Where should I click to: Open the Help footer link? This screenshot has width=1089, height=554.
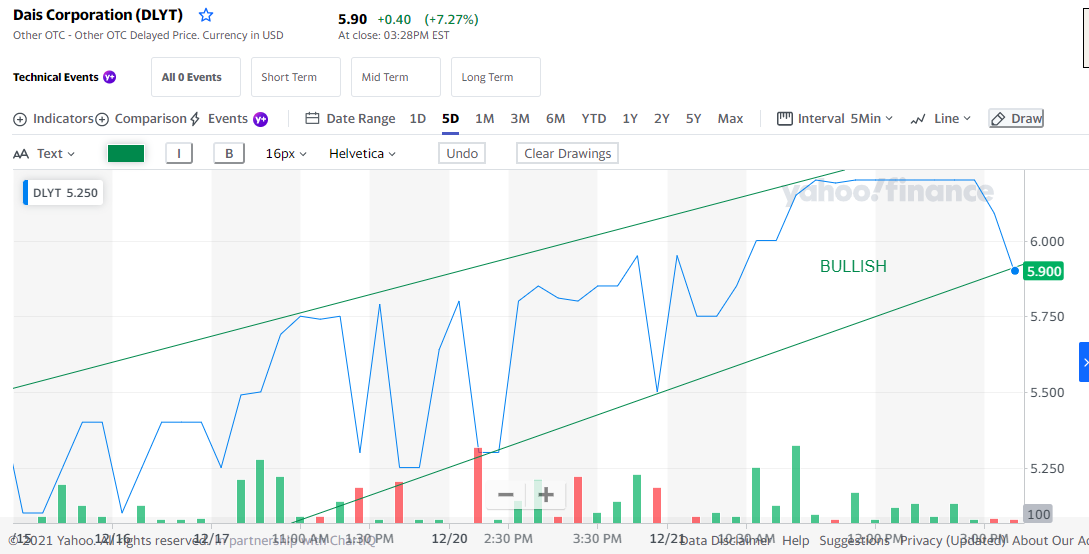(796, 540)
